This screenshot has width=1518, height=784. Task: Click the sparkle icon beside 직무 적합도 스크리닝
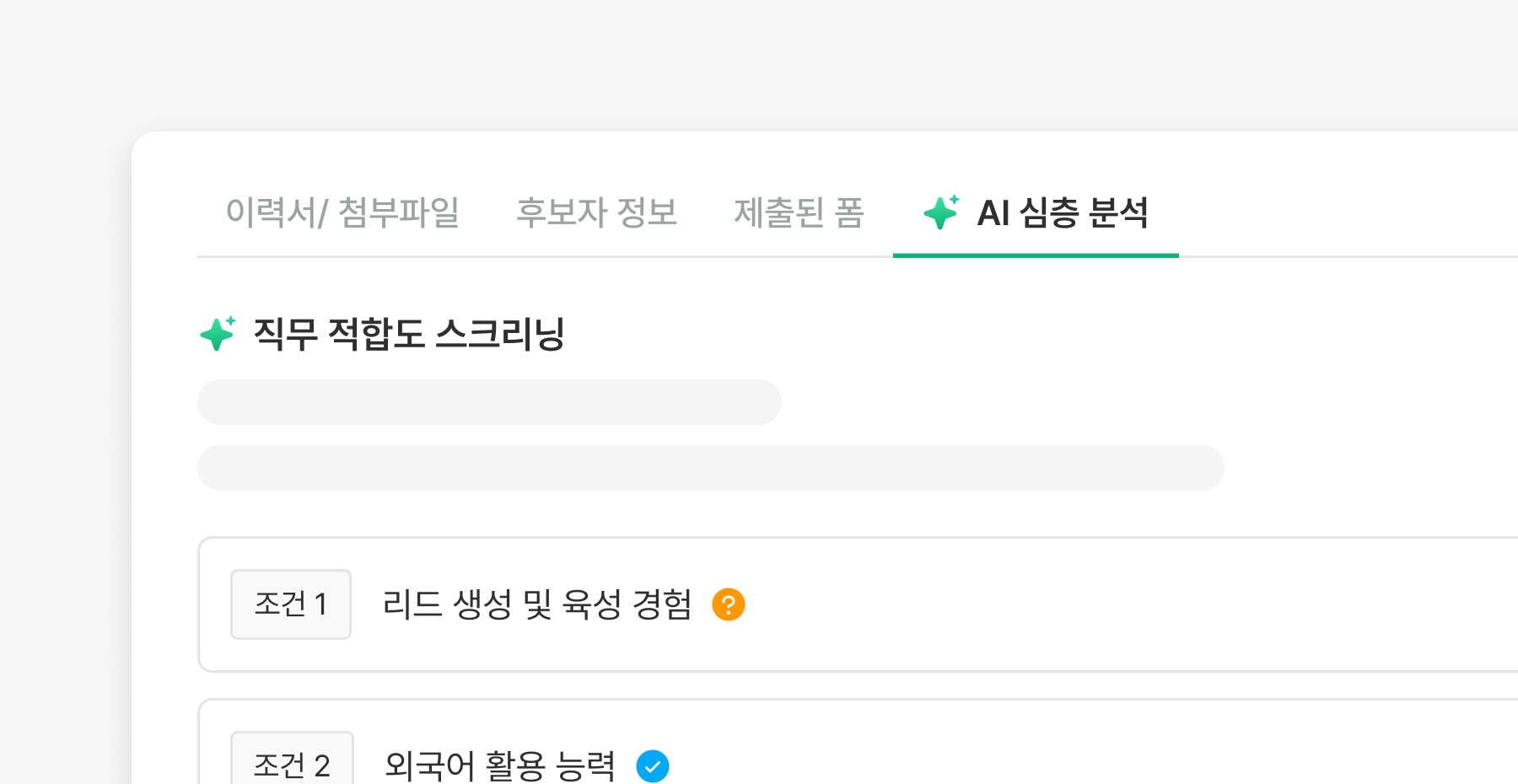coord(218,333)
